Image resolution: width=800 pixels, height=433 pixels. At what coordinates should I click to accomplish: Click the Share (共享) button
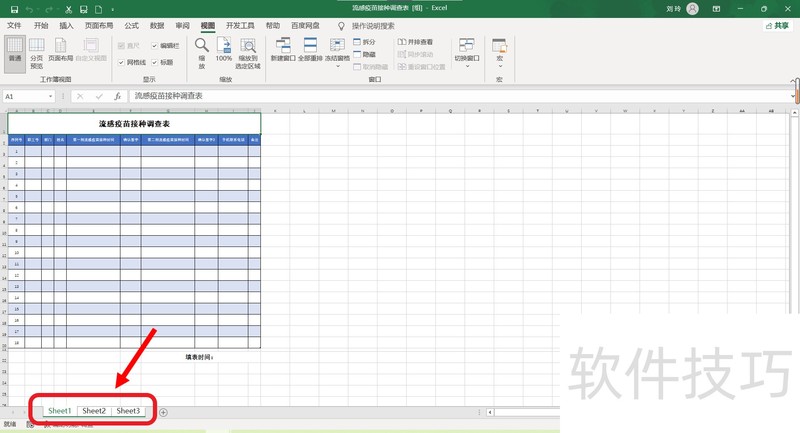click(x=776, y=25)
